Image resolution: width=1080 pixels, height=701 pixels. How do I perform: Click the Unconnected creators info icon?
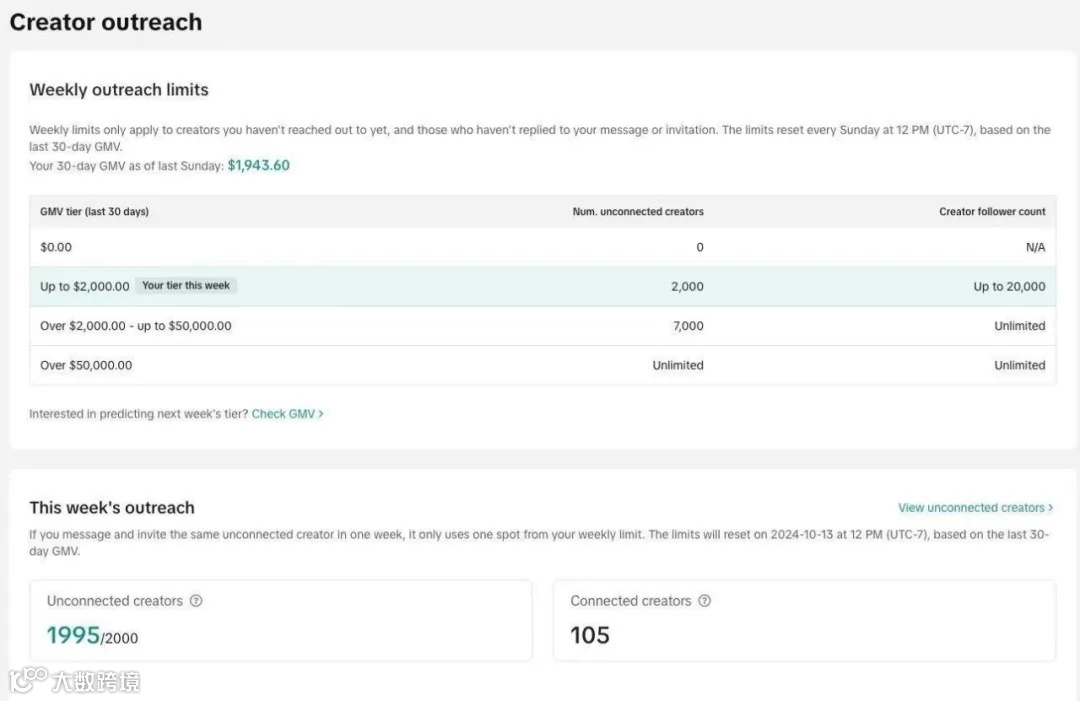pos(196,601)
